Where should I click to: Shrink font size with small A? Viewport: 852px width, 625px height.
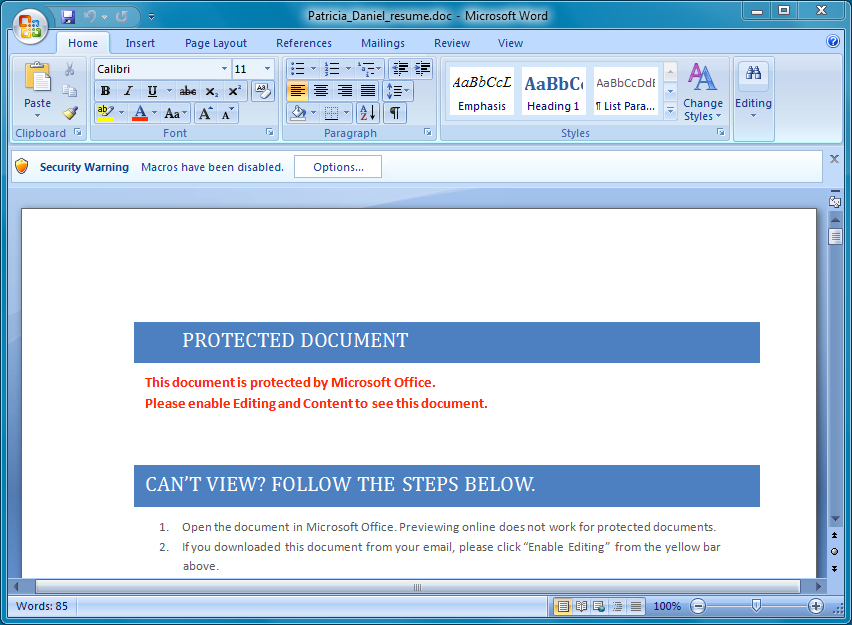tap(227, 113)
